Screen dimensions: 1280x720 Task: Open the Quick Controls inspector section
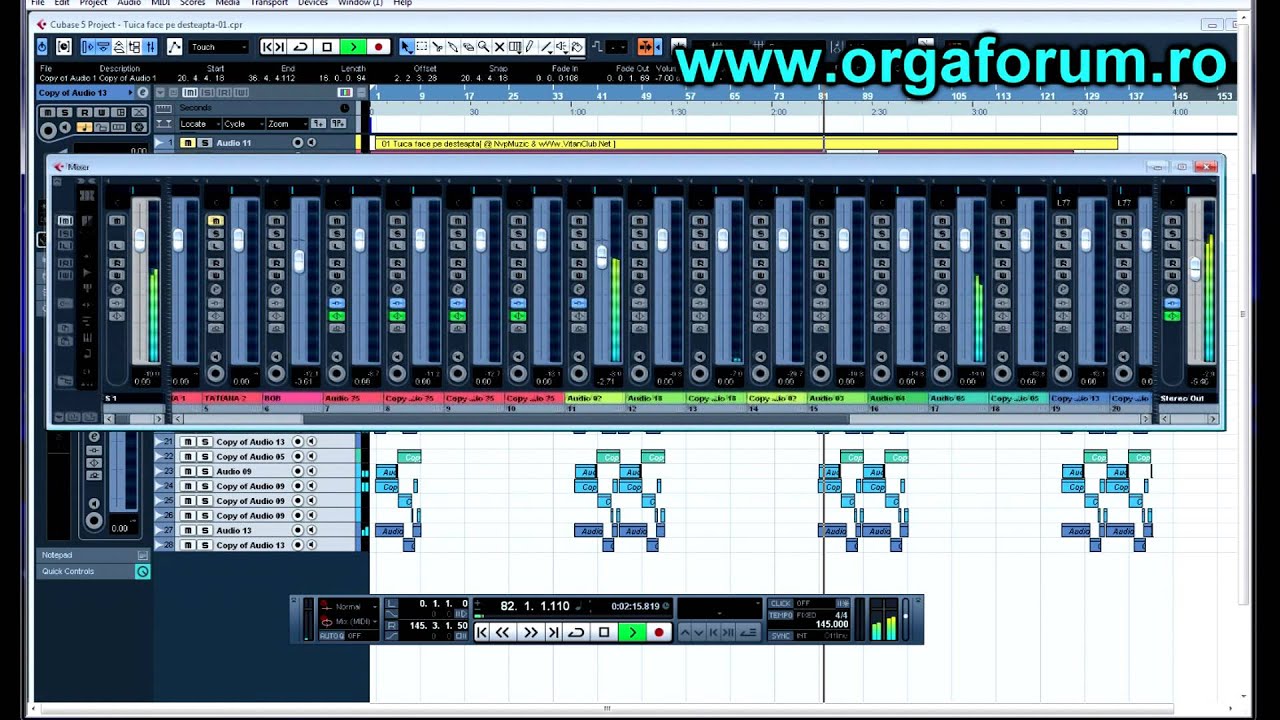[93, 572]
